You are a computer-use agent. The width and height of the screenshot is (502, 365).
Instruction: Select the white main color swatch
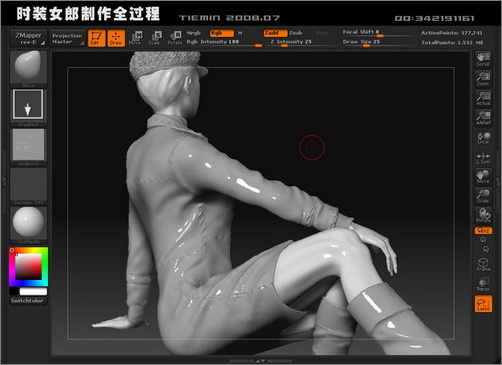pyautogui.click(x=33, y=291)
